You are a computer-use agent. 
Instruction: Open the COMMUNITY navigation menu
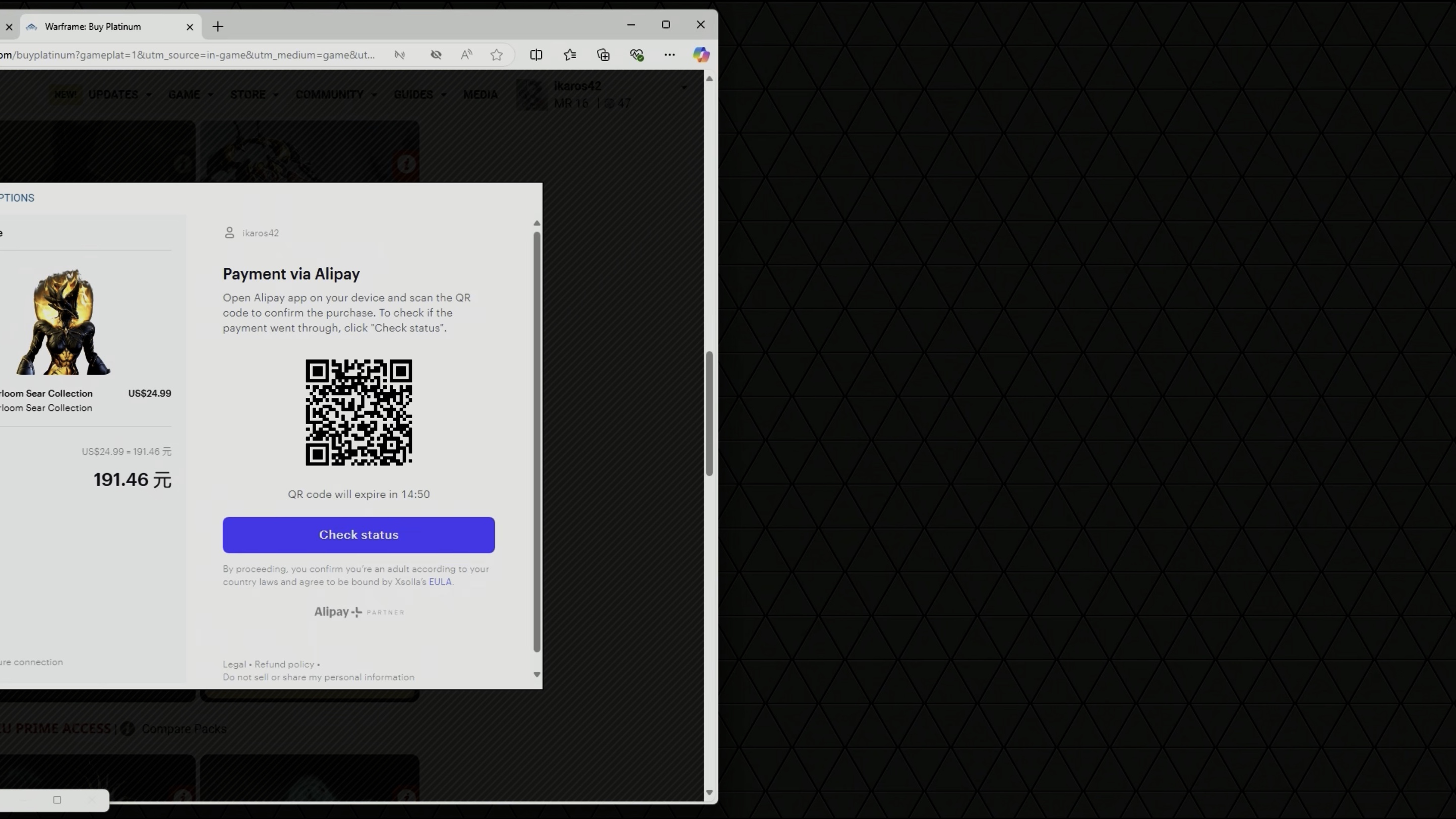336,94
